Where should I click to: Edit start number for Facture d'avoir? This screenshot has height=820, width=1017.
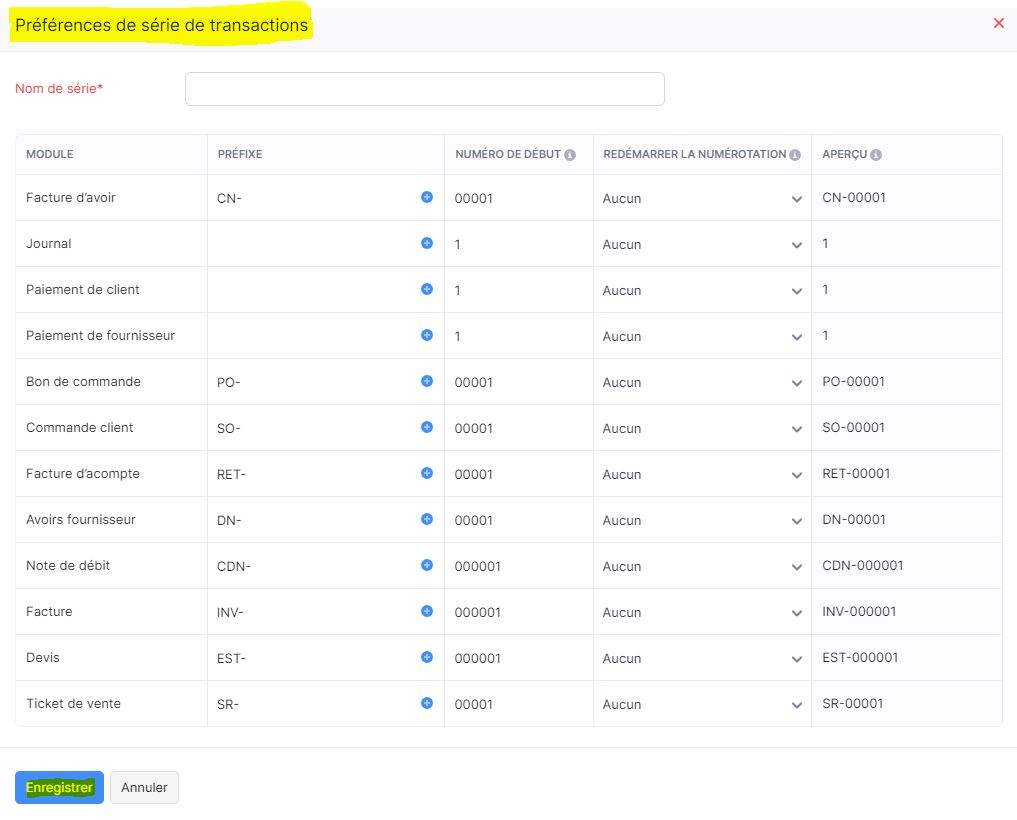[518, 199]
